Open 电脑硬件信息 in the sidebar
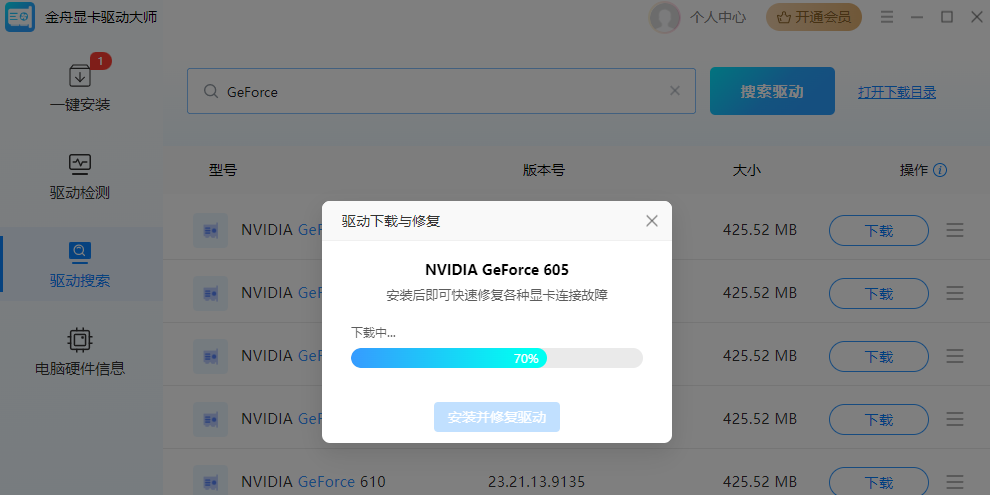The height and width of the screenshot is (495, 990). tap(80, 352)
